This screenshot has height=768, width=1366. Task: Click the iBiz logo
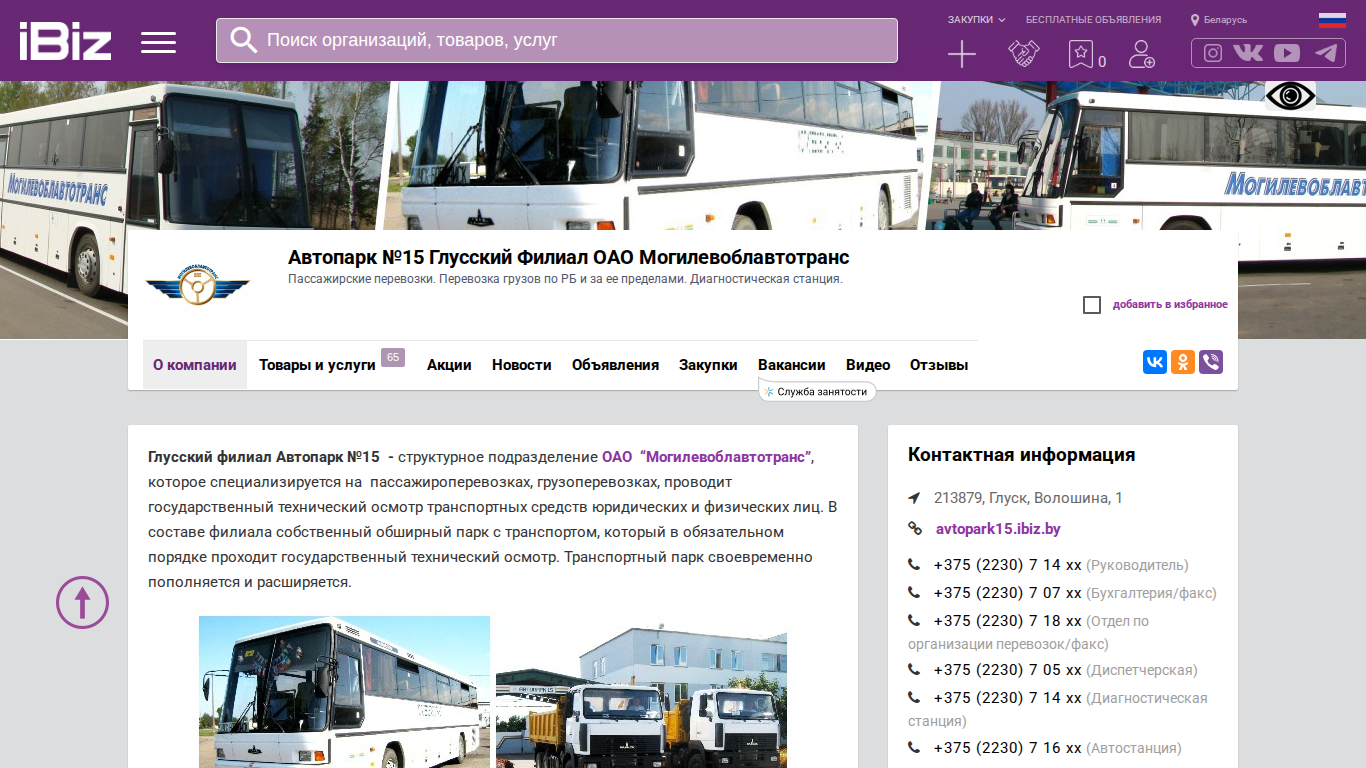point(65,41)
